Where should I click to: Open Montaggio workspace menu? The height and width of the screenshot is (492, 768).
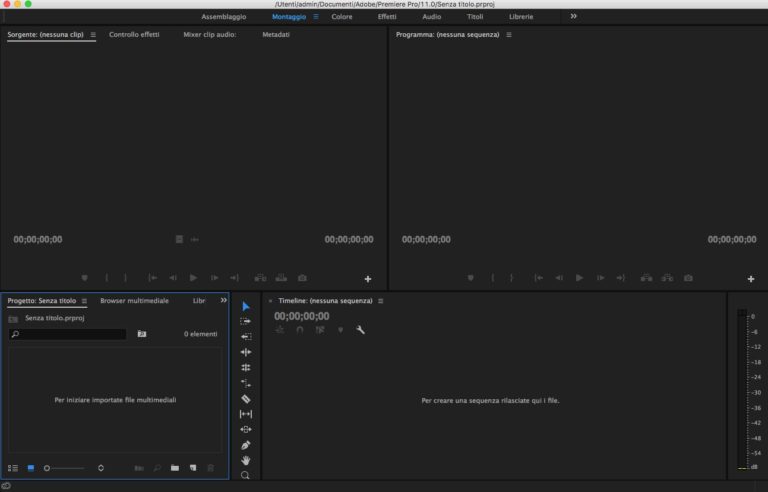coord(316,17)
